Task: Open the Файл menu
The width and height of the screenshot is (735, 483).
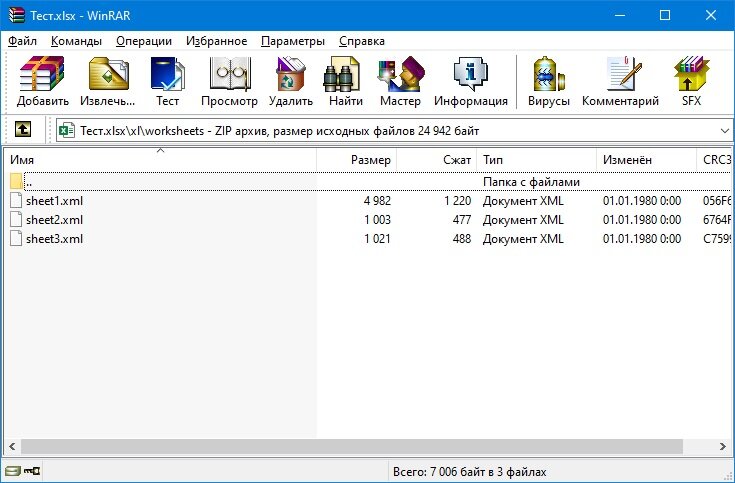Action: click(x=22, y=41)
